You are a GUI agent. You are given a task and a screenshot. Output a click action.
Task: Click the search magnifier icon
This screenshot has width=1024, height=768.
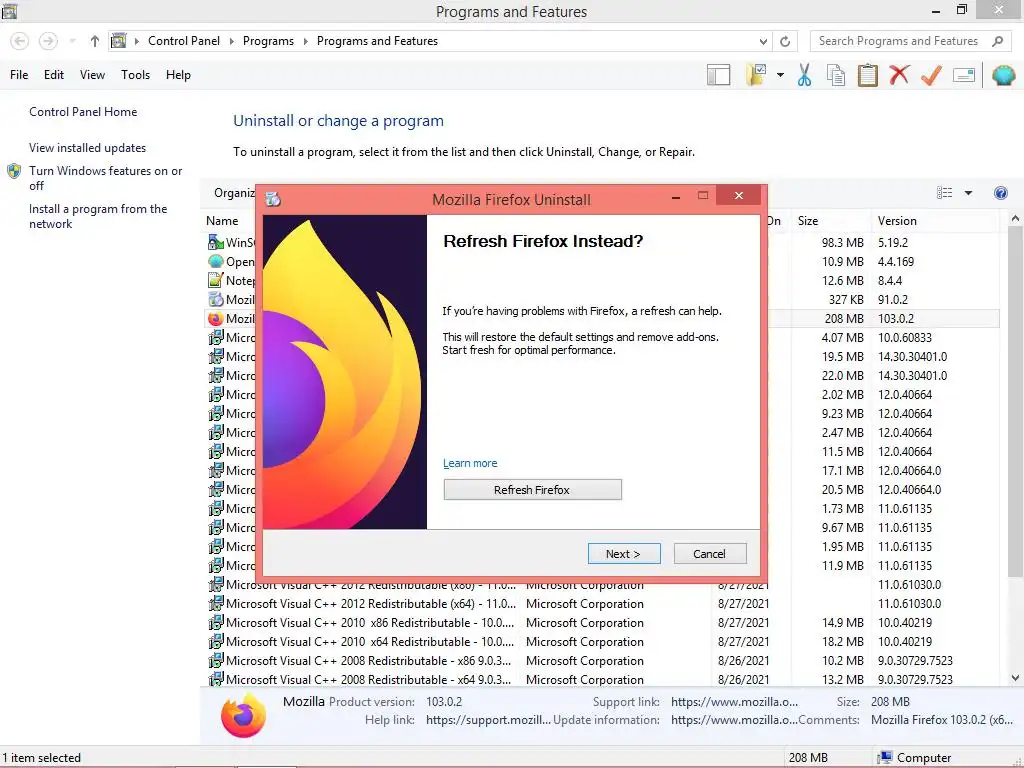coord(997,41)
